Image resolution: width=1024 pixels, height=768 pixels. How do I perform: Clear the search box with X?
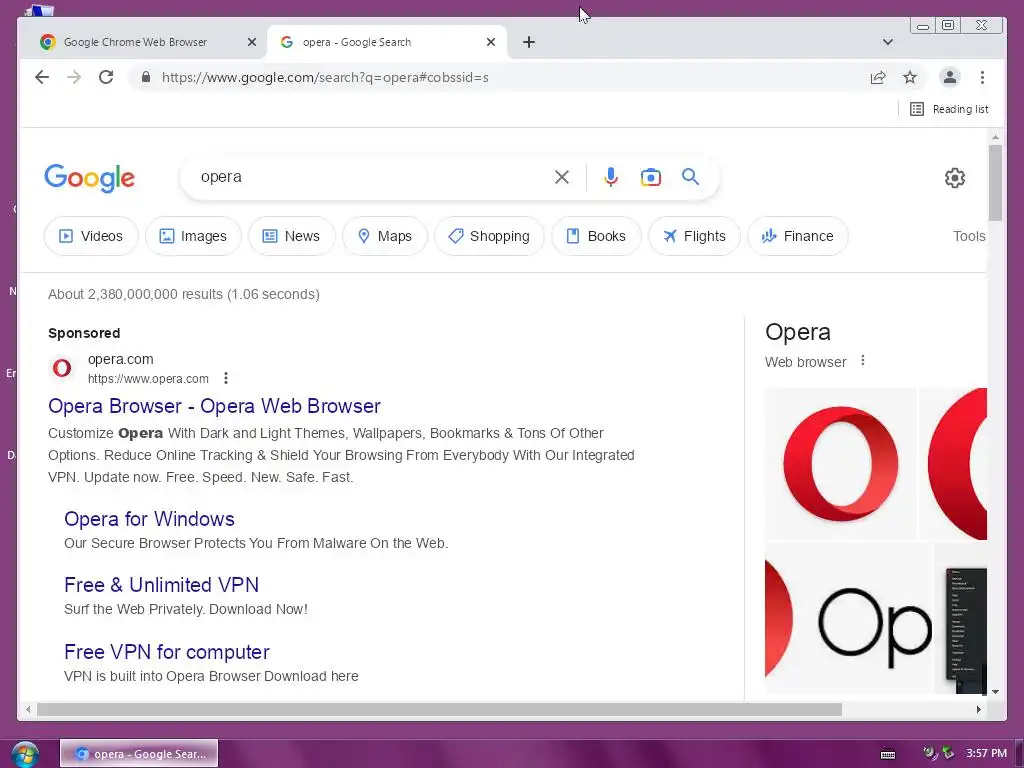pyautogui.click(x=562, y=177)
